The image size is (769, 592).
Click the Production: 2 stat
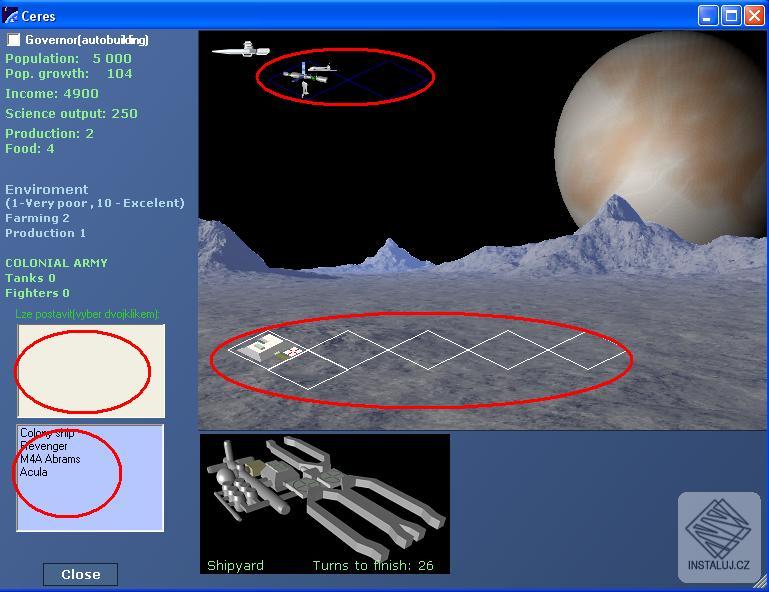[49, 133]
